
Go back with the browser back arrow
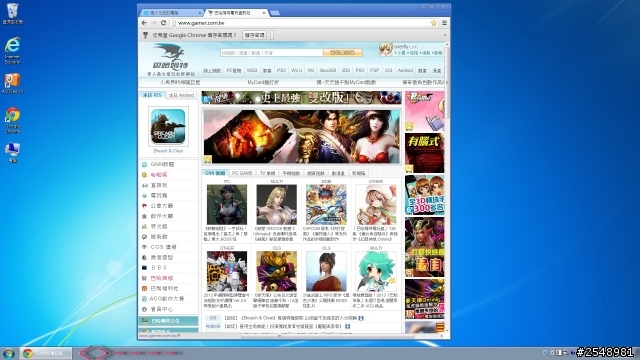pyautogui.click(x=144, y=23)
